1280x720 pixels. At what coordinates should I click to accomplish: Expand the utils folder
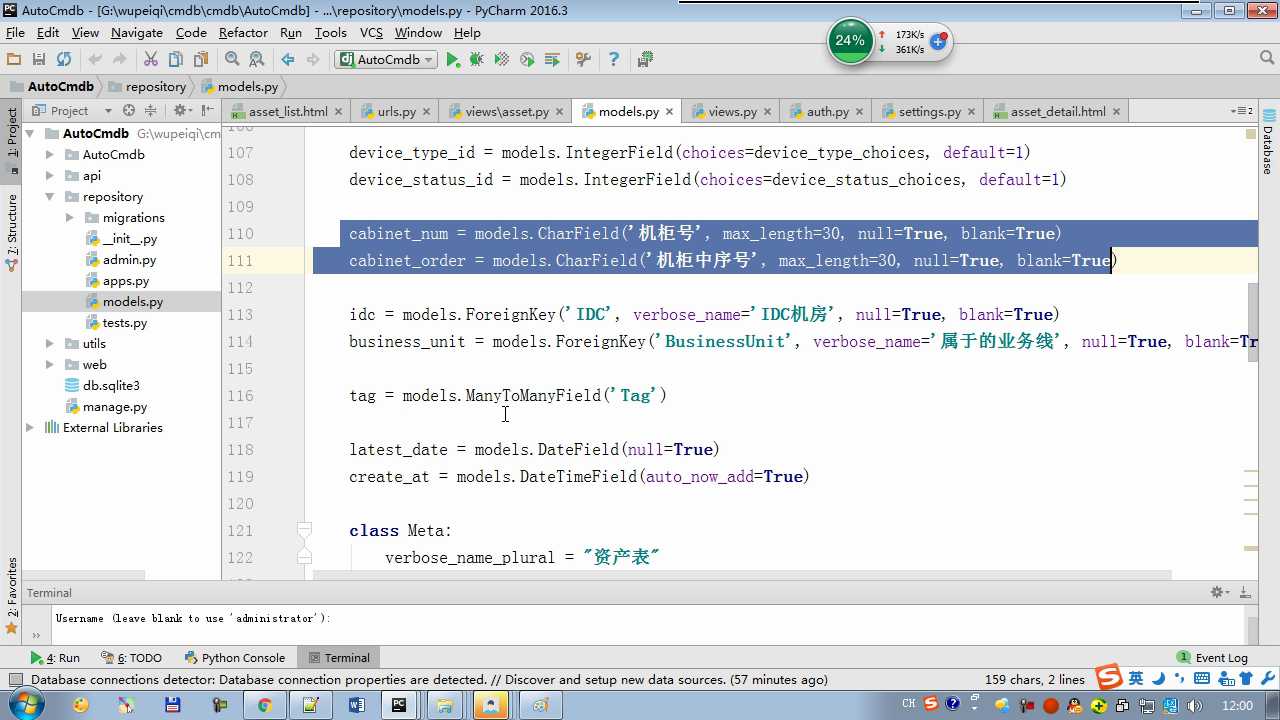pyautogui.click(x=50, y=344)
